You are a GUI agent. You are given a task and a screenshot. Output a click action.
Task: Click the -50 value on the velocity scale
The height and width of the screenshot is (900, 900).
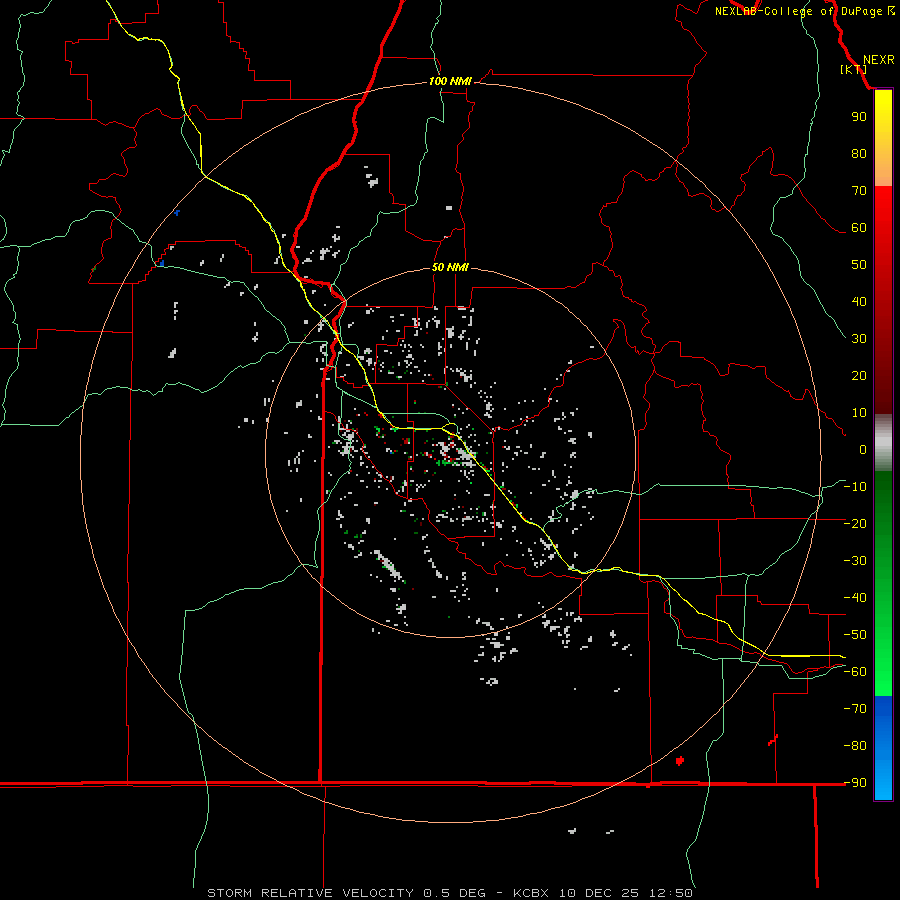(855, 635)
